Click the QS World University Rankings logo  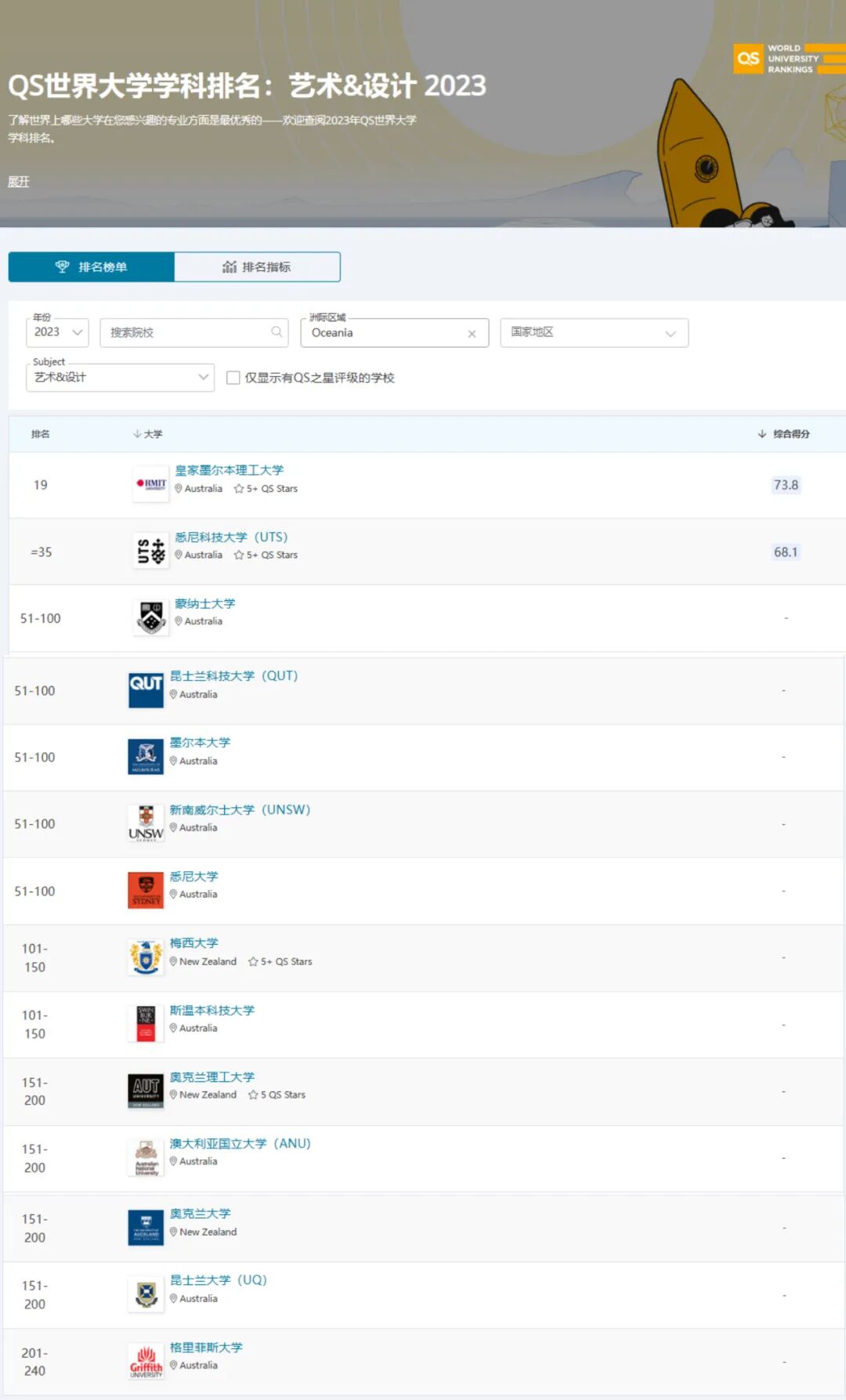[789, 59]
